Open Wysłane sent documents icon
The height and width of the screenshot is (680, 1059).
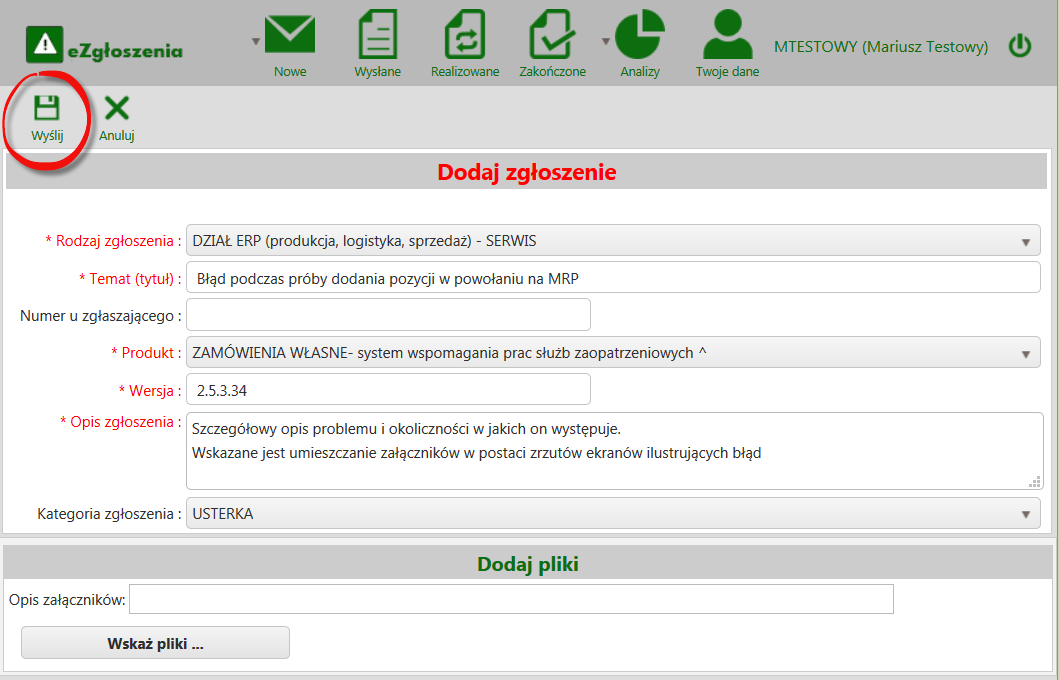pos(378,34)
